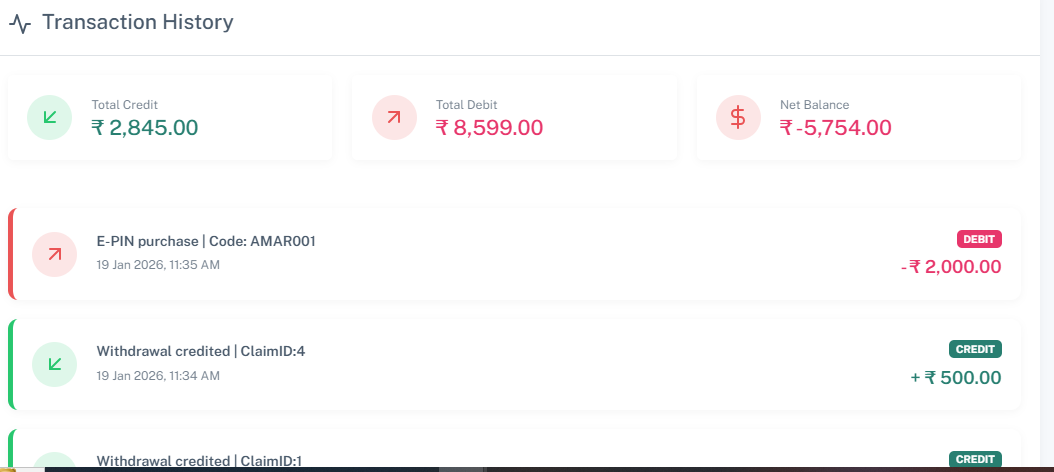Click the 11:34 AM transaction timestamp
This screenshot has height=472, width=1054.
coord(158,375)
